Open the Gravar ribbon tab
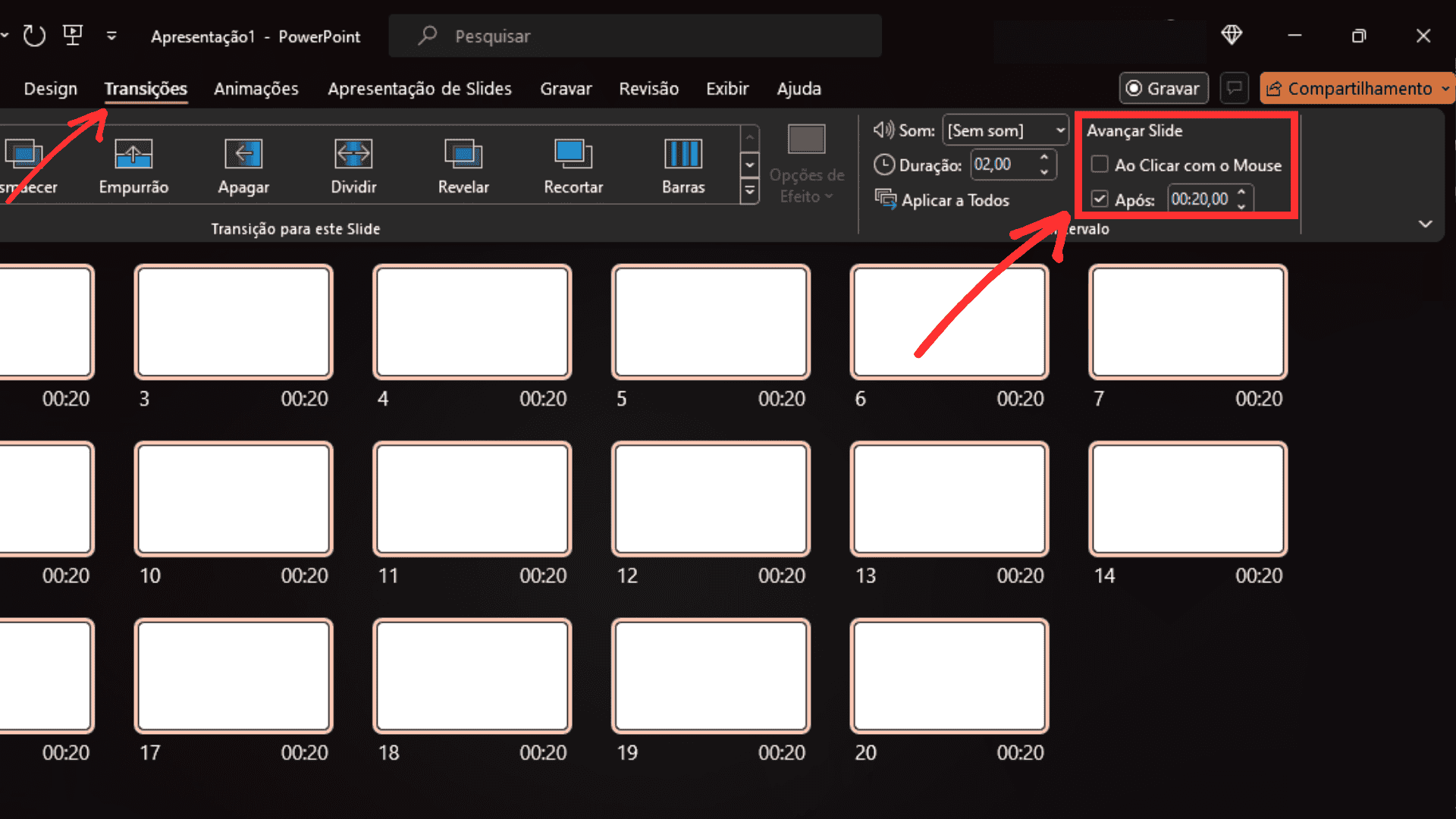The height and width of the screenshot is (819, 1456). pos(566,89)
